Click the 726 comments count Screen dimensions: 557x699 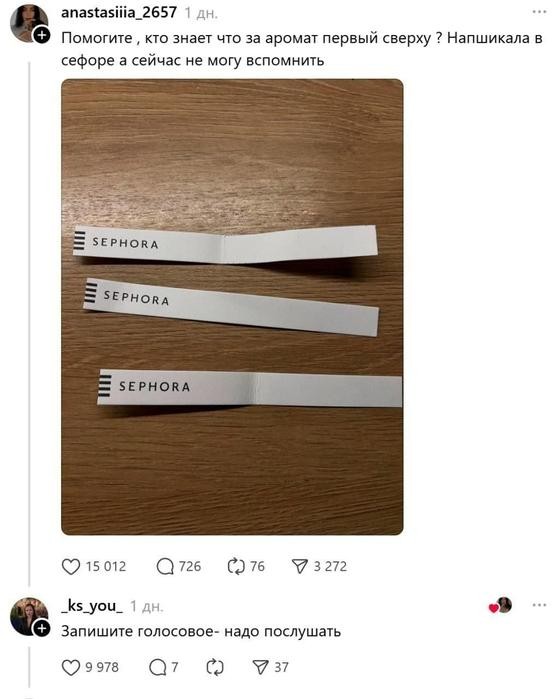coord(190,567)
